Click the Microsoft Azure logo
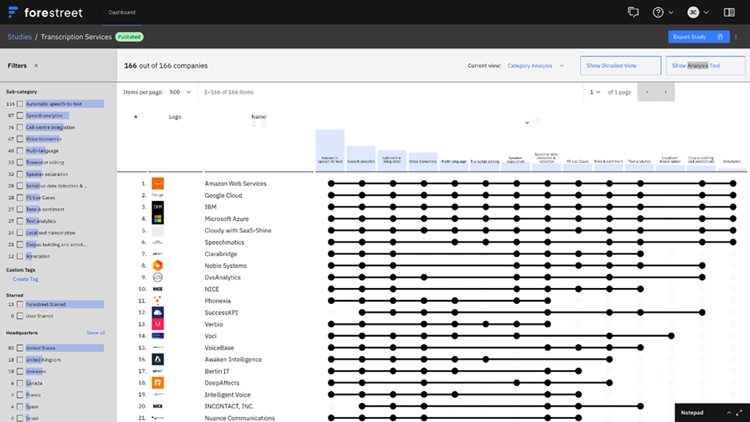This screenshot has height=422, width=750. (157, 219)
